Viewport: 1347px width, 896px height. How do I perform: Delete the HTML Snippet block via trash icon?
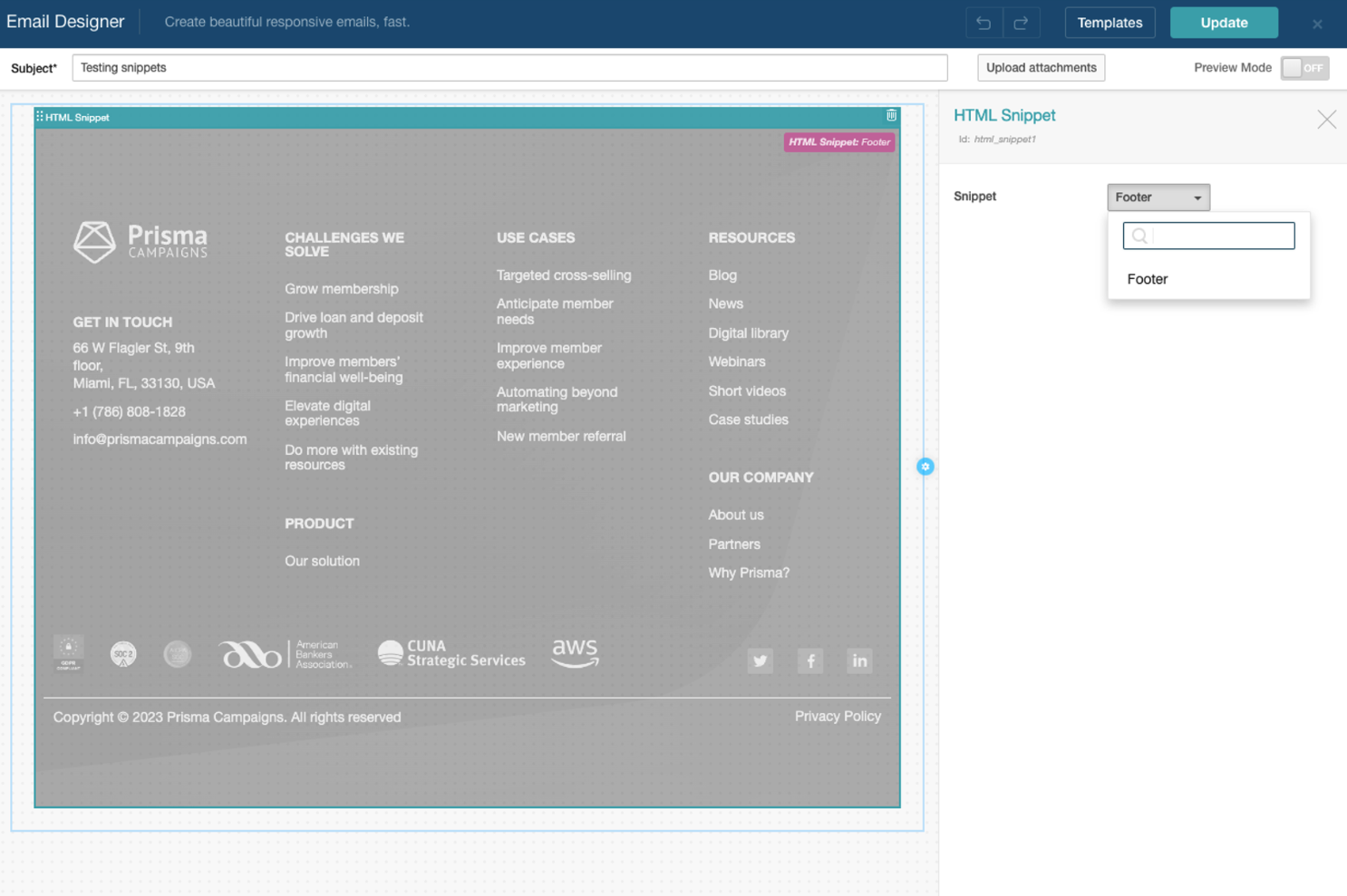point(891,116)
